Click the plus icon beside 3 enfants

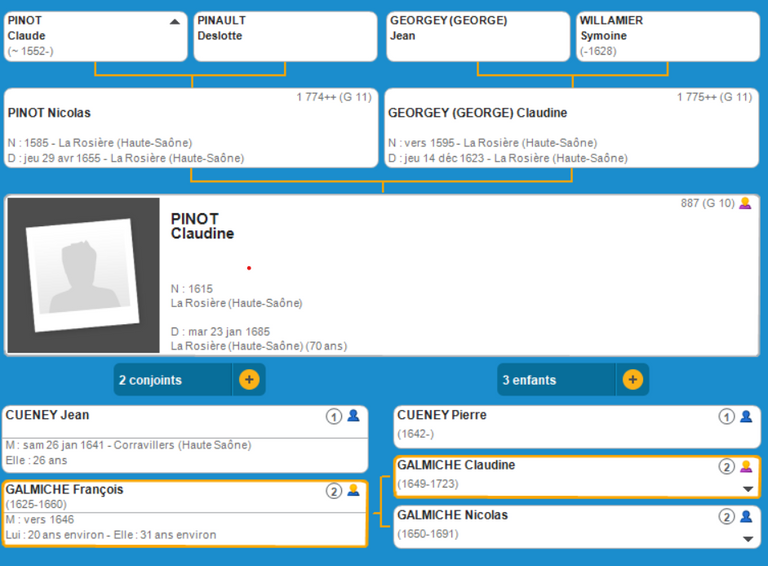point(632,380)
